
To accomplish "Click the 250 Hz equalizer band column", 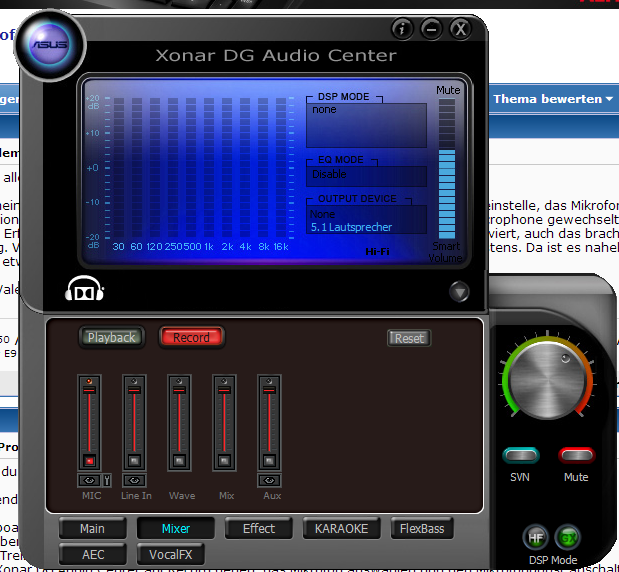I will click(173, 168).
